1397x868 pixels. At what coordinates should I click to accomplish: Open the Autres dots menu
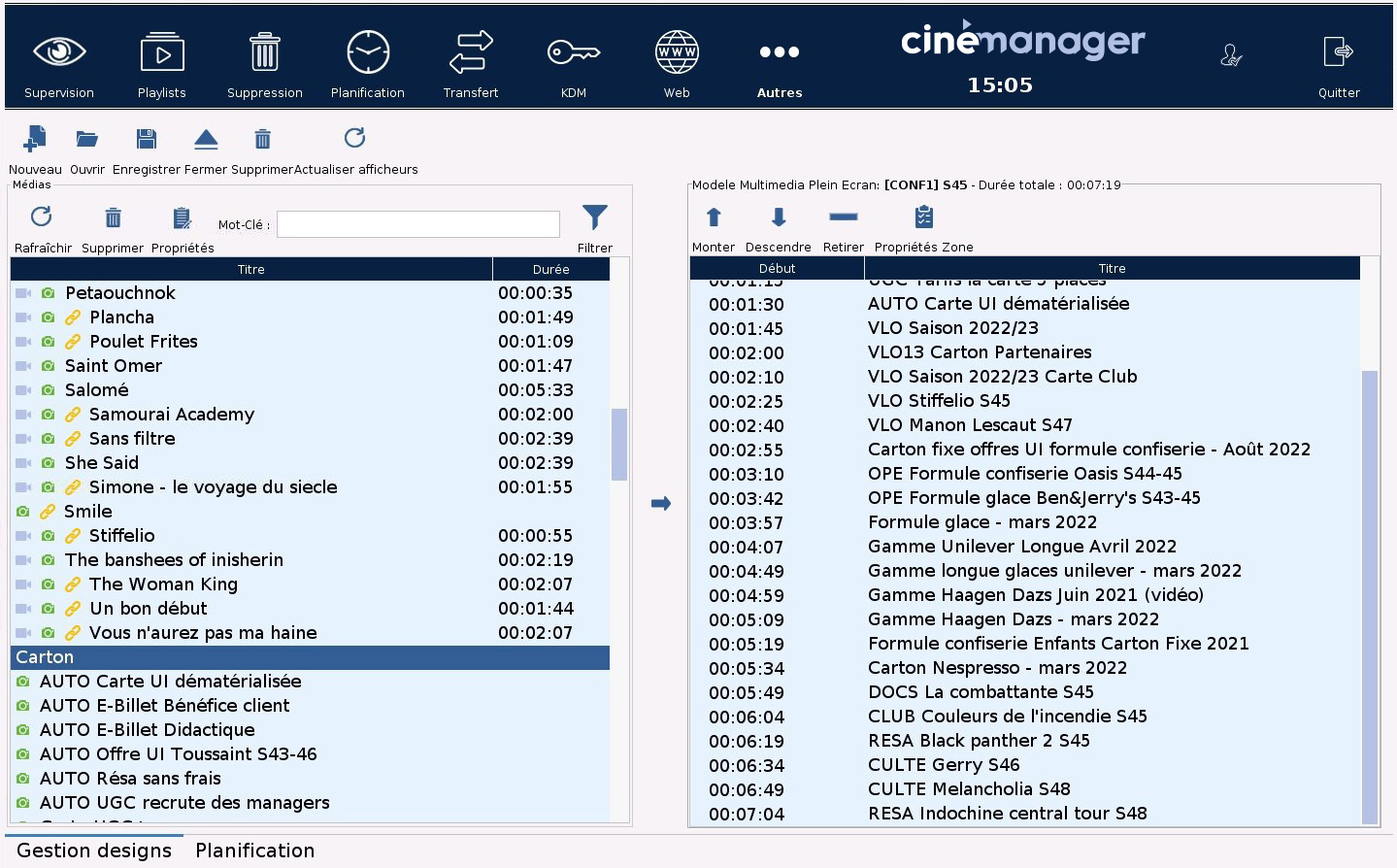pos(780,51)
